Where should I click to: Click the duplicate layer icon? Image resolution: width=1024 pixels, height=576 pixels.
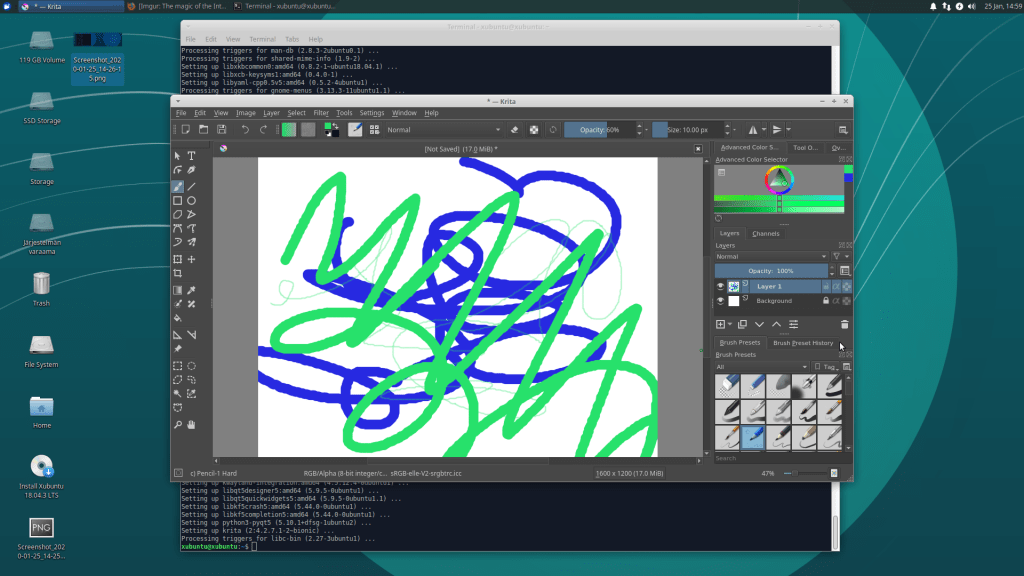coord(742,324)
